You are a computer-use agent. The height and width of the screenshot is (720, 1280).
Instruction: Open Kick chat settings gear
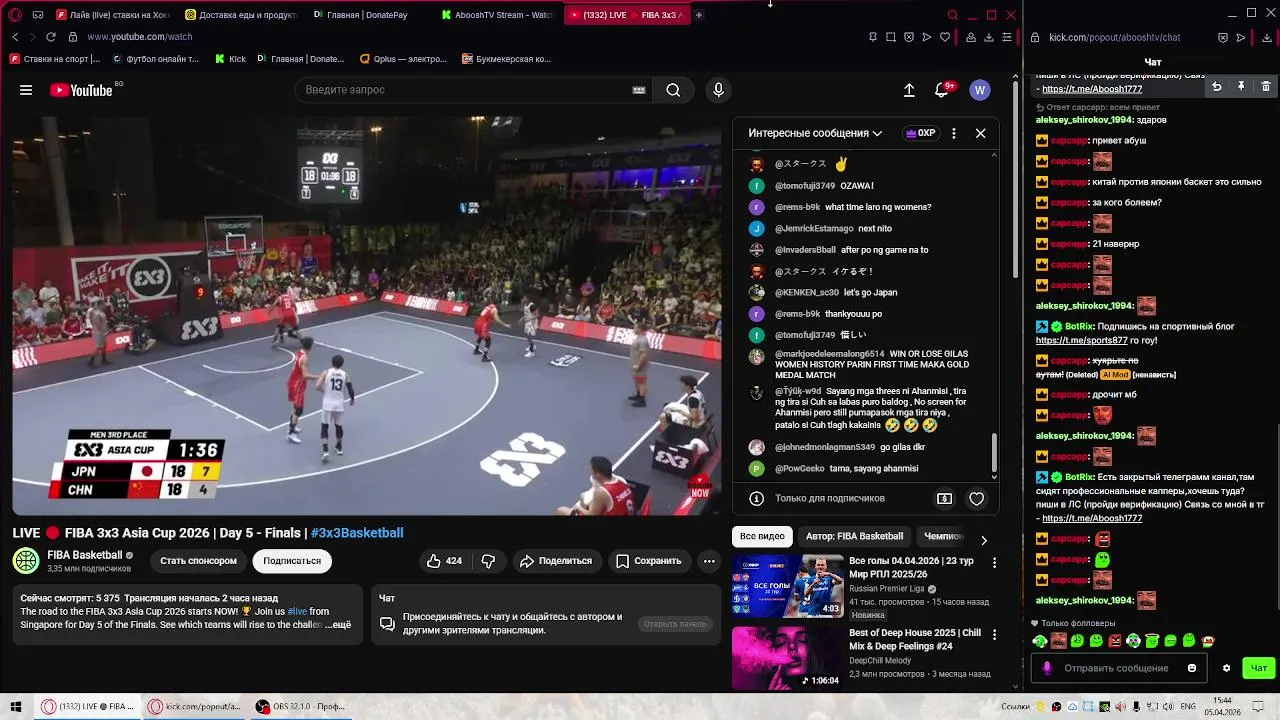[x=1226, y=668]
